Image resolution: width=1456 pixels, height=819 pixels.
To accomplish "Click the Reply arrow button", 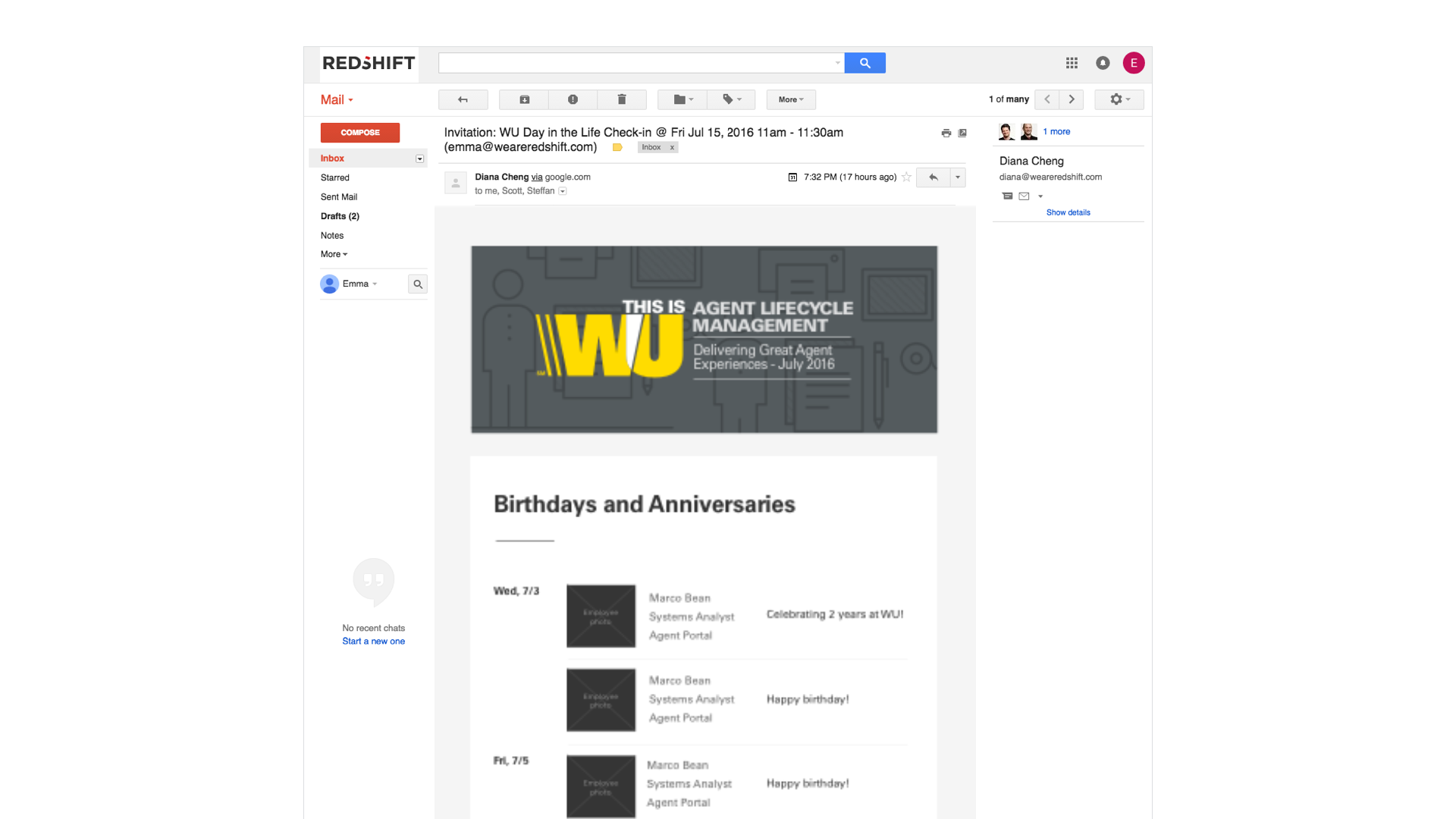I will [934, 177].
